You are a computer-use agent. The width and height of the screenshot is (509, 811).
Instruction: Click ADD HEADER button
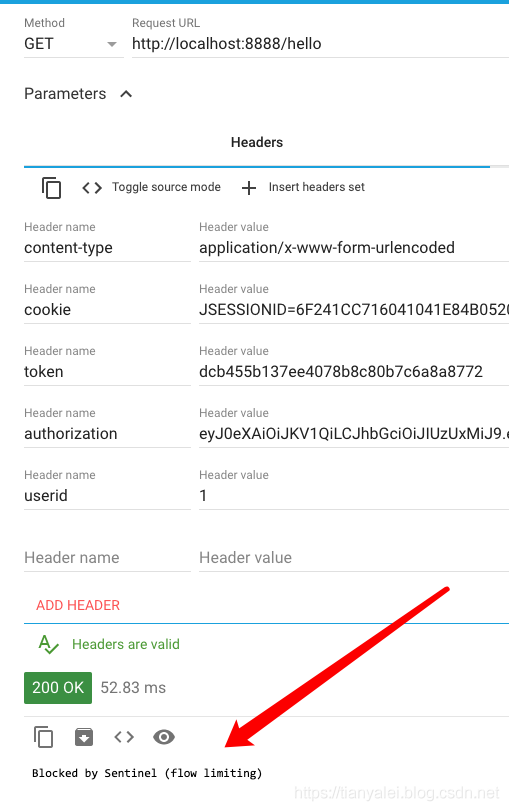point(78,605)
